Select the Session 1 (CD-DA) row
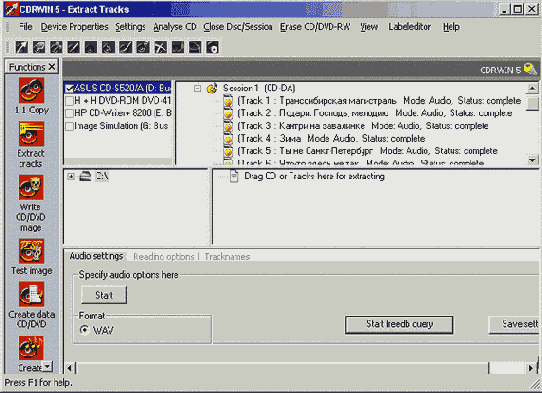The height and width of the screenshot is (393, 542). coord(259,88)
